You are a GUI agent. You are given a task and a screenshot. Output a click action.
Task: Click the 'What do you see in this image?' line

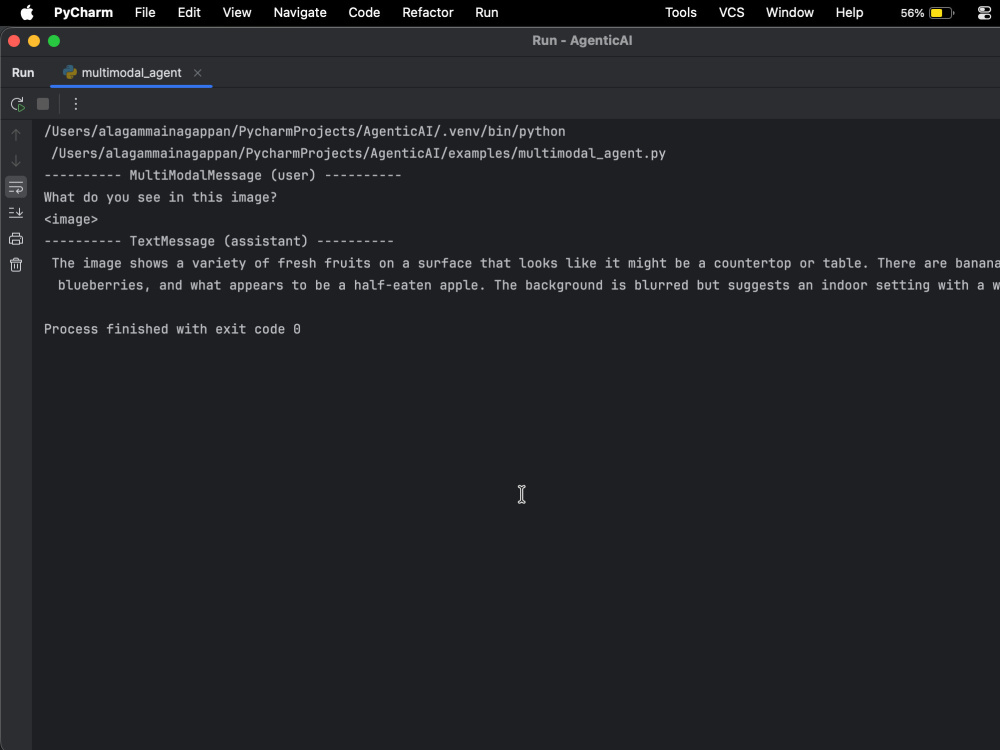point(161,197)
